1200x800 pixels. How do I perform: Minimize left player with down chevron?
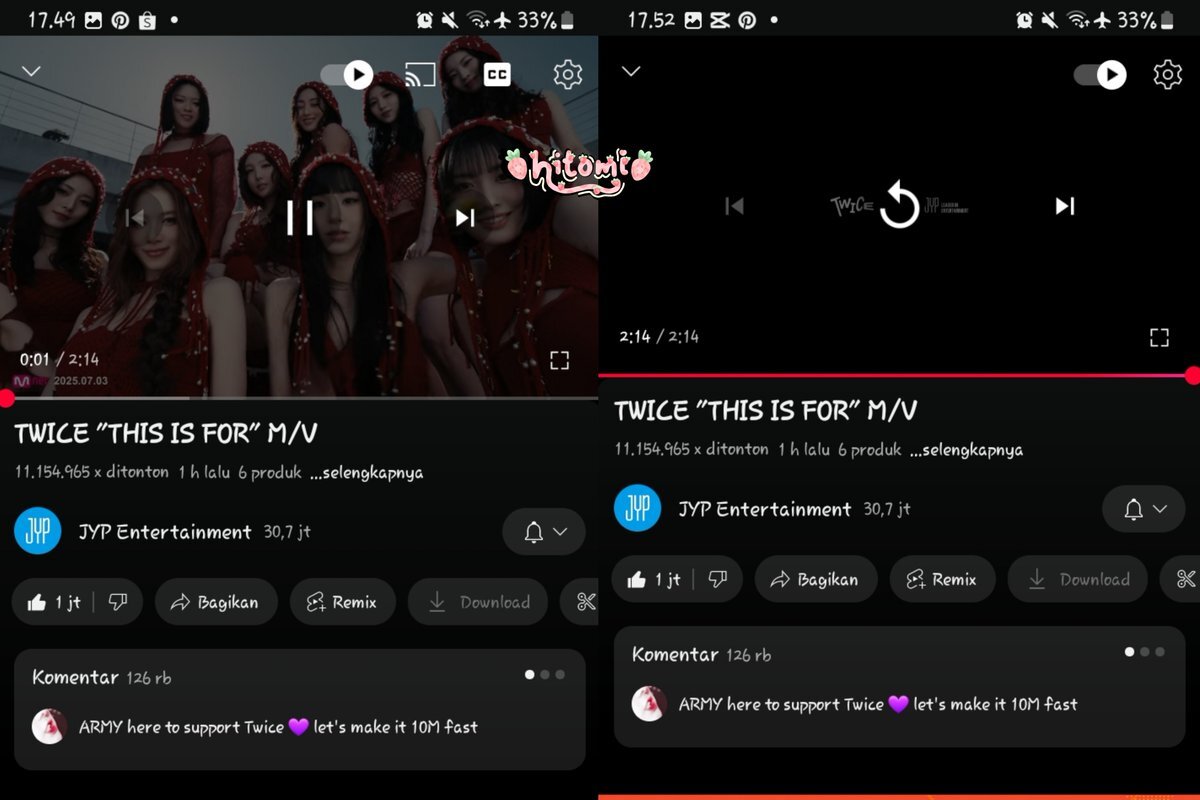31,71
